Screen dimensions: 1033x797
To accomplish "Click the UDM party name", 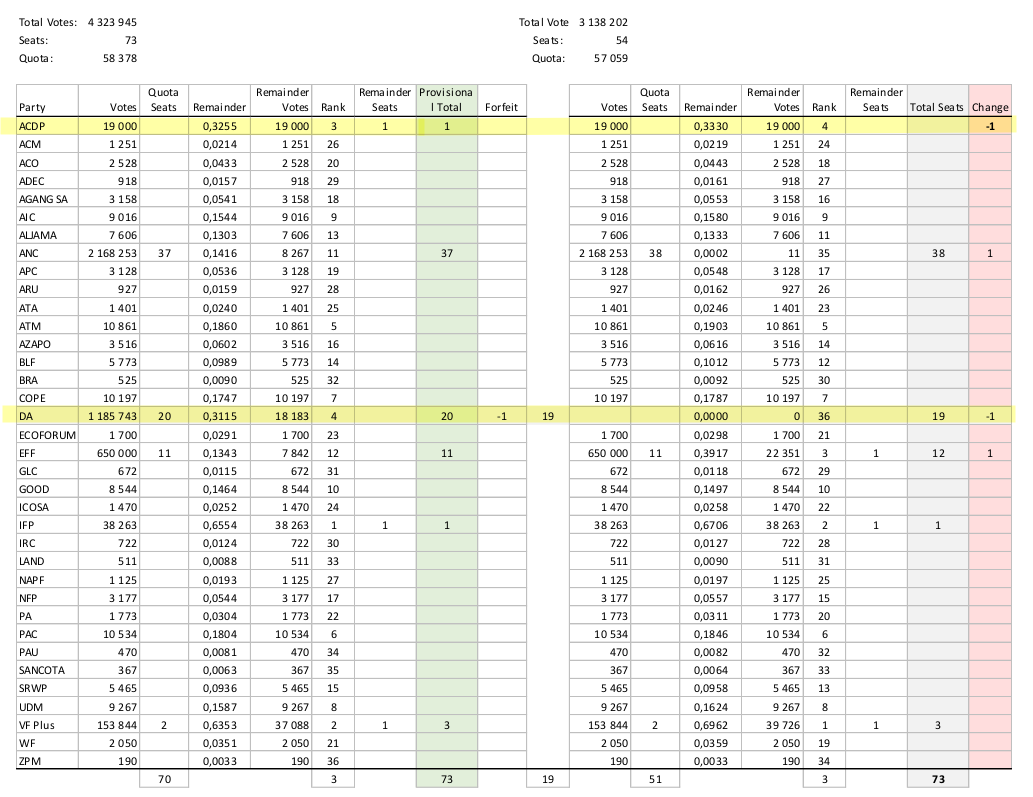I will (x=31, y=707).
